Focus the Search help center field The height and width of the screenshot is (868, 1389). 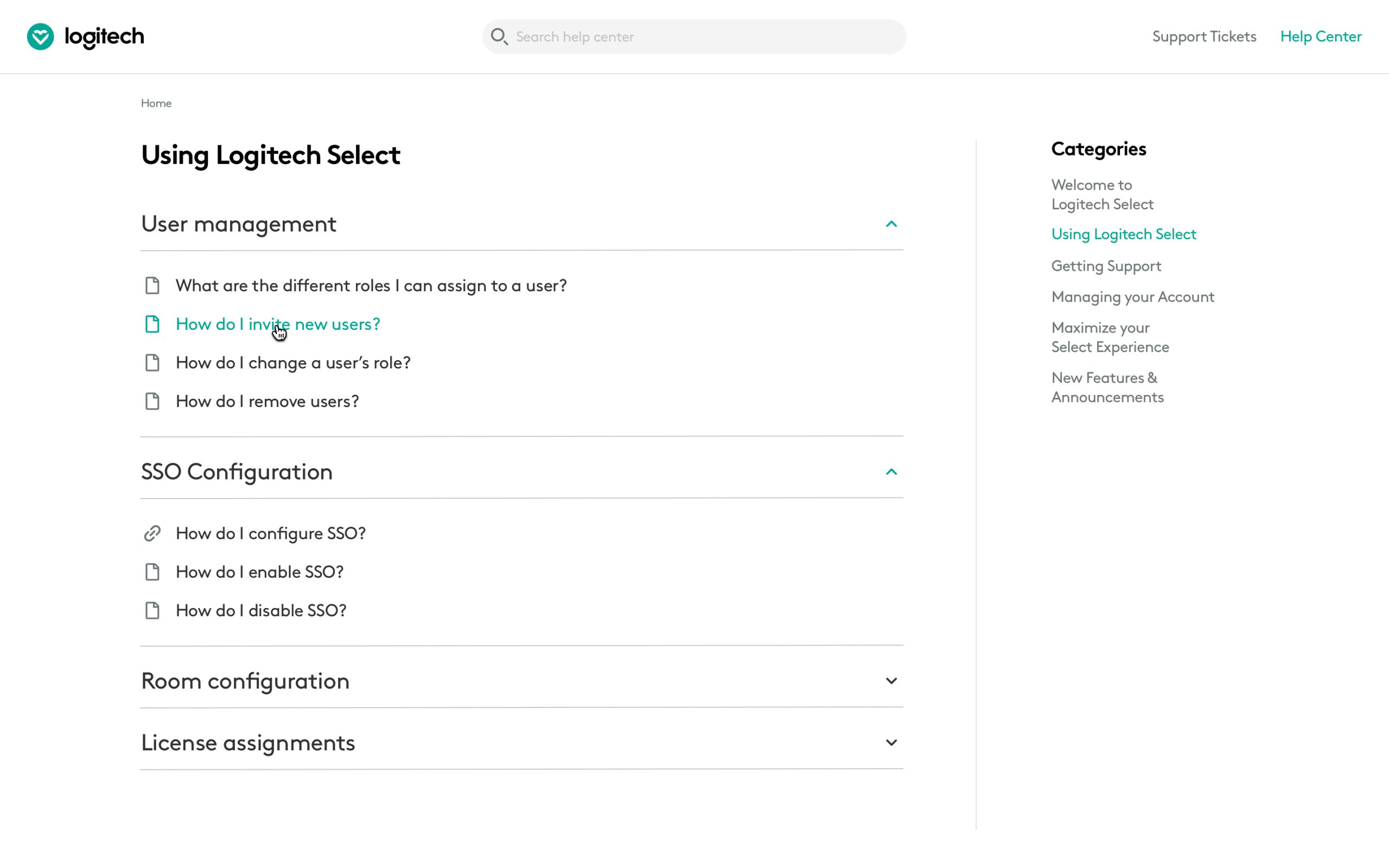click(694, 37)
